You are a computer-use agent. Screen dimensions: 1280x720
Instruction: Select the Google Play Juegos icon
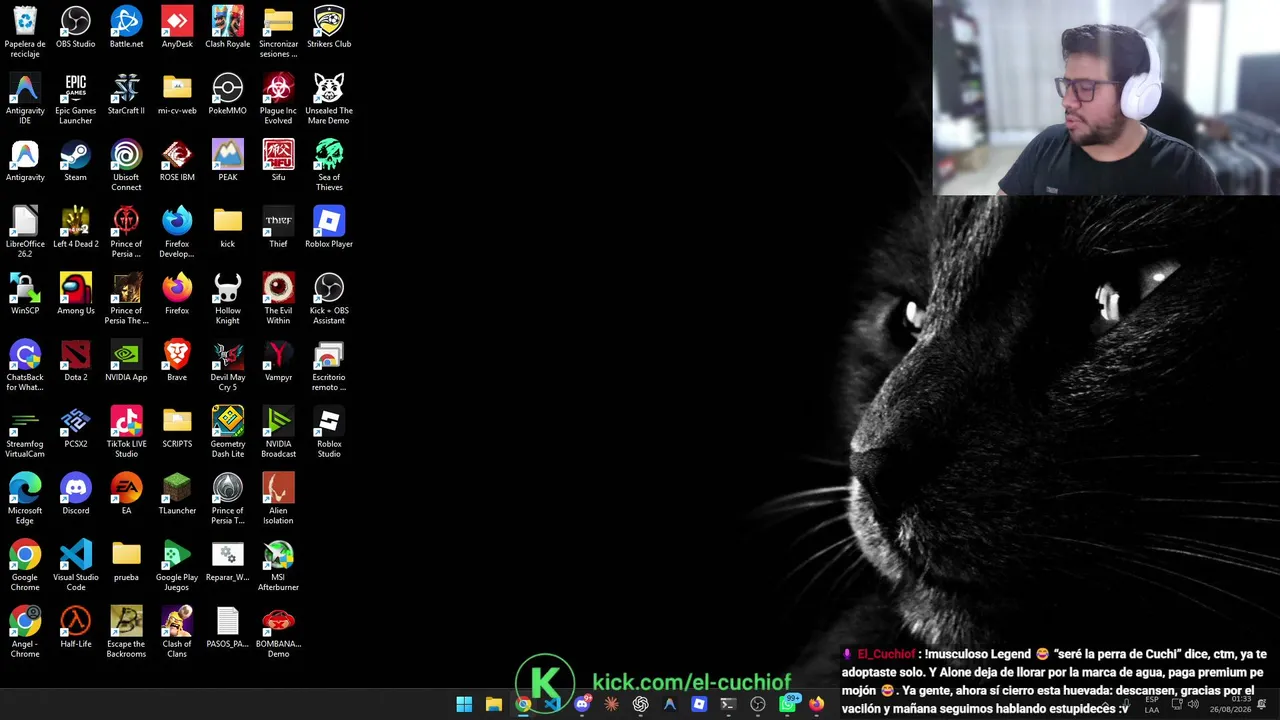pos(177,566)
